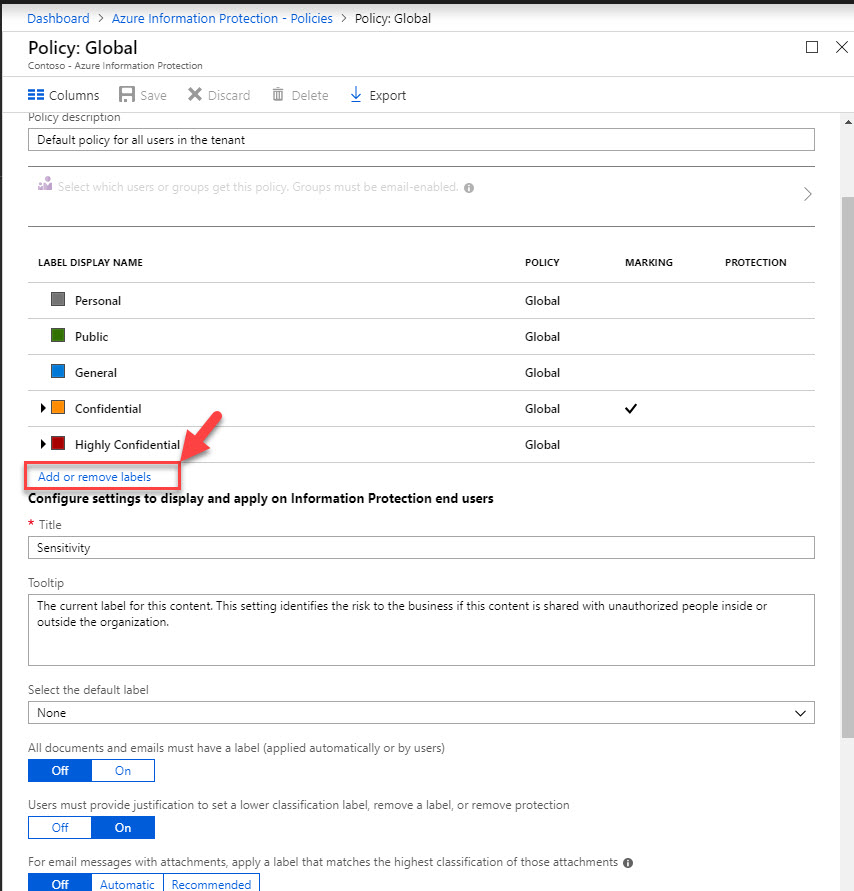Turn Off the all documents must have label setting
Viewport: 854px width, 891px height.
pyautogui.click(x=60, y=771)
